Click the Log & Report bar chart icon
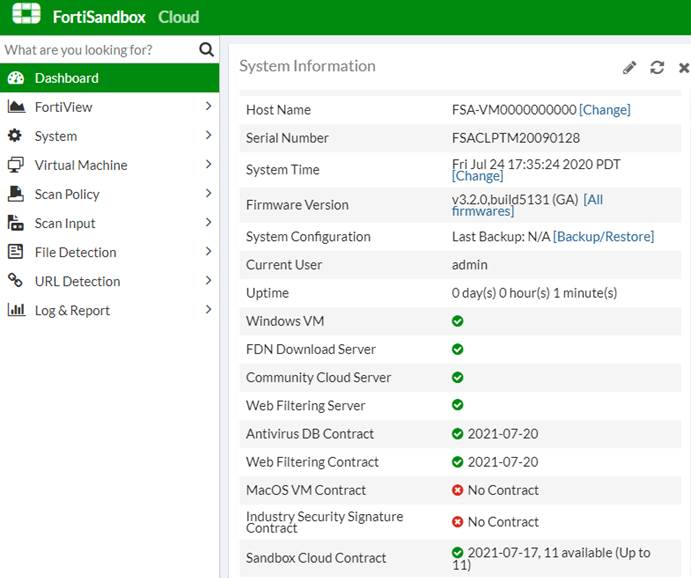 click(x=16, y=310)
